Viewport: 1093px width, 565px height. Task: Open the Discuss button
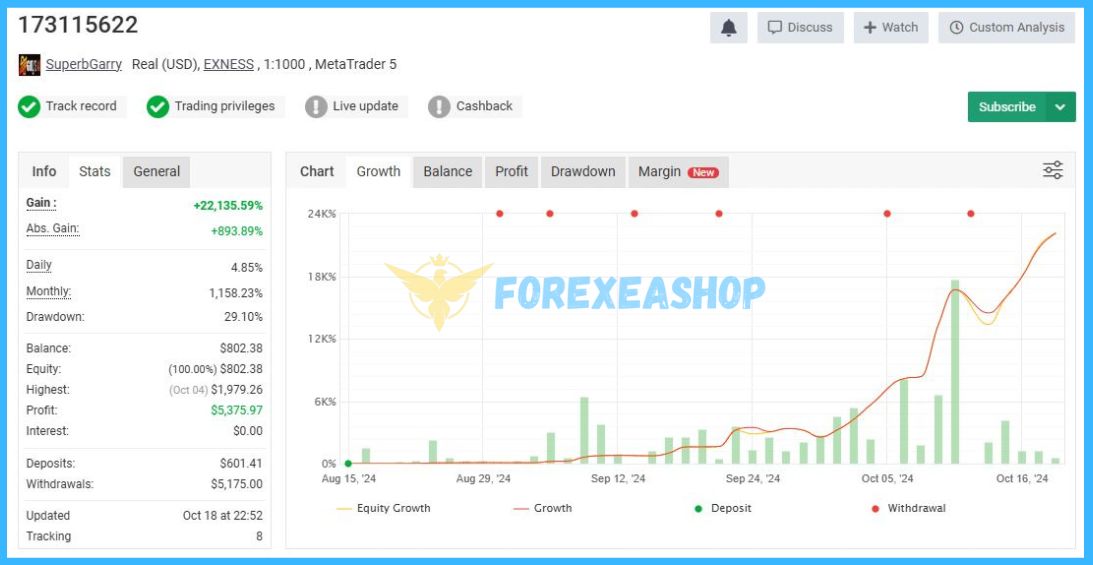tap(800, 28)
